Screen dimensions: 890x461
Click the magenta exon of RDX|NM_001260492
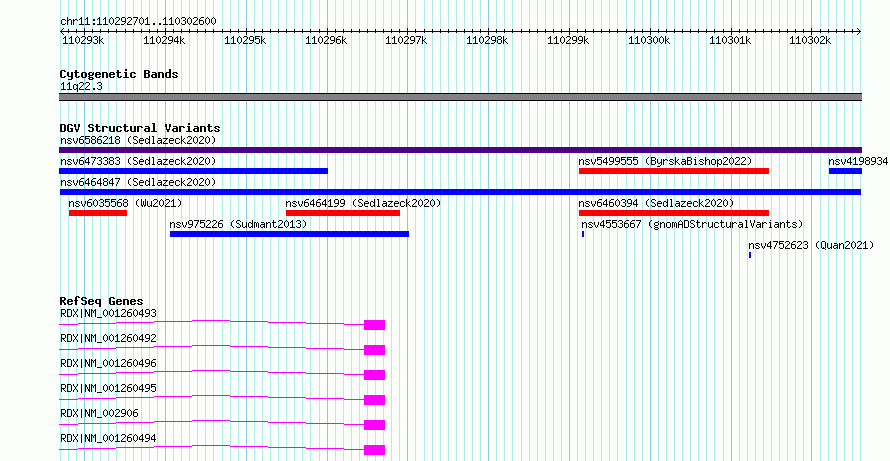[x=375, y=350]
